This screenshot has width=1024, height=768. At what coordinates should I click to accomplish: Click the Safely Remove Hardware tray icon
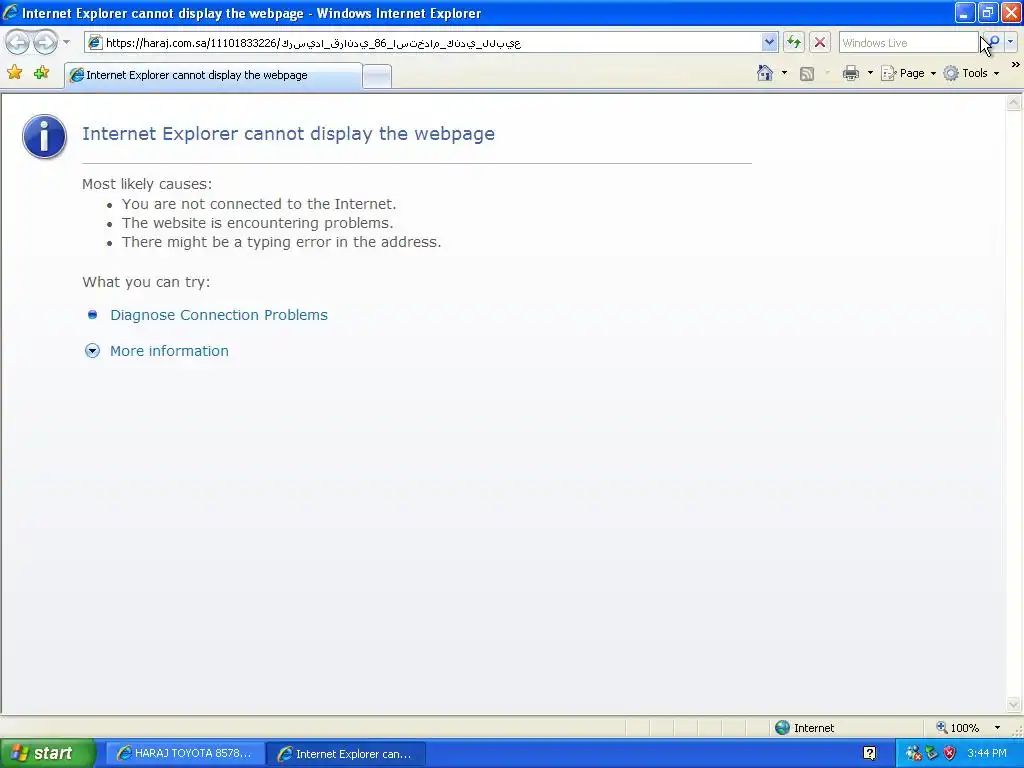[932, 754]
